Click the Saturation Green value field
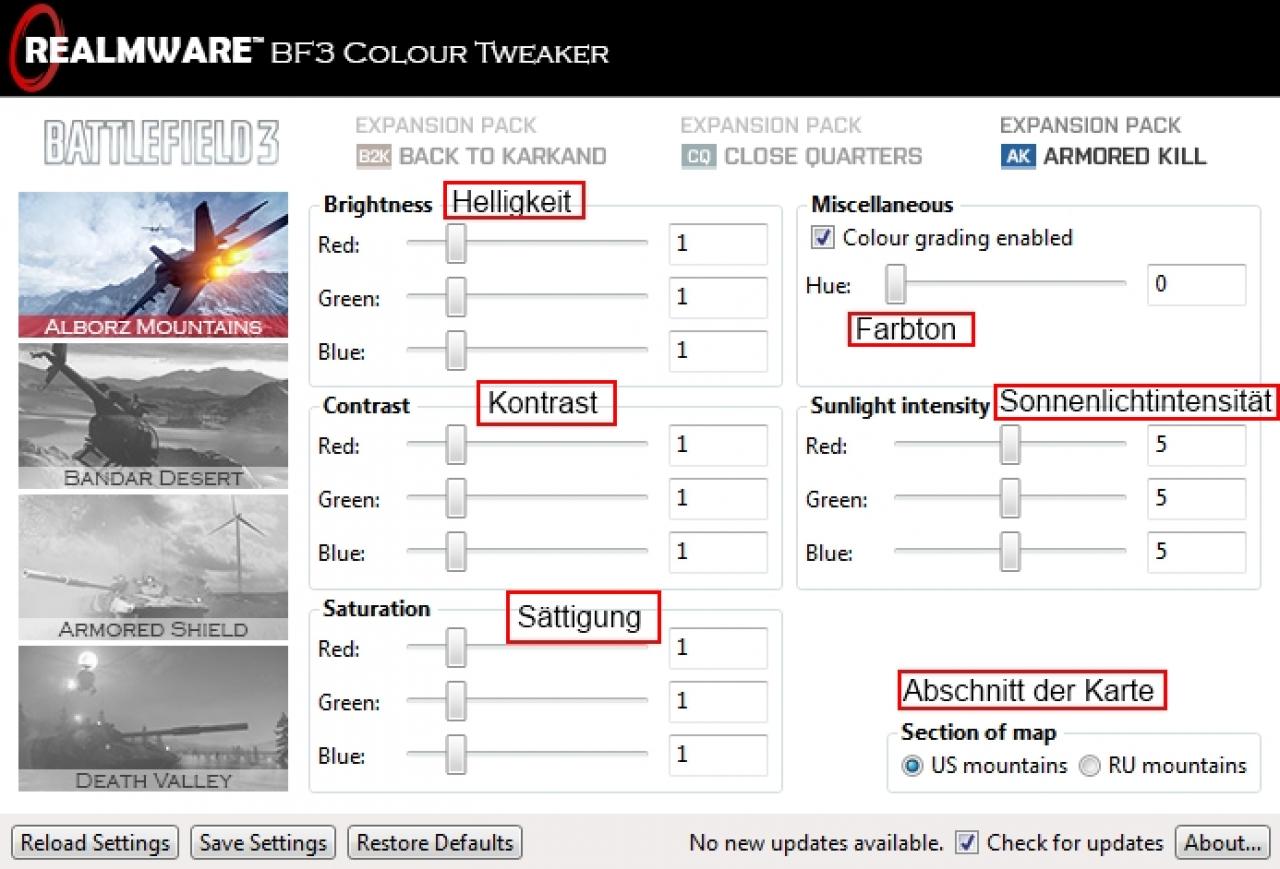 (x=718, y=702)
